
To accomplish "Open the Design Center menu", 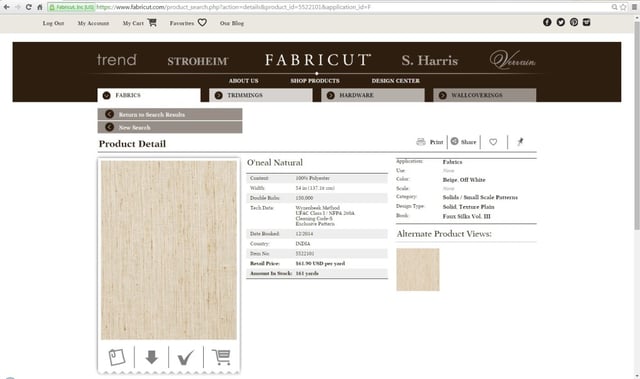I will click(396, 81).
